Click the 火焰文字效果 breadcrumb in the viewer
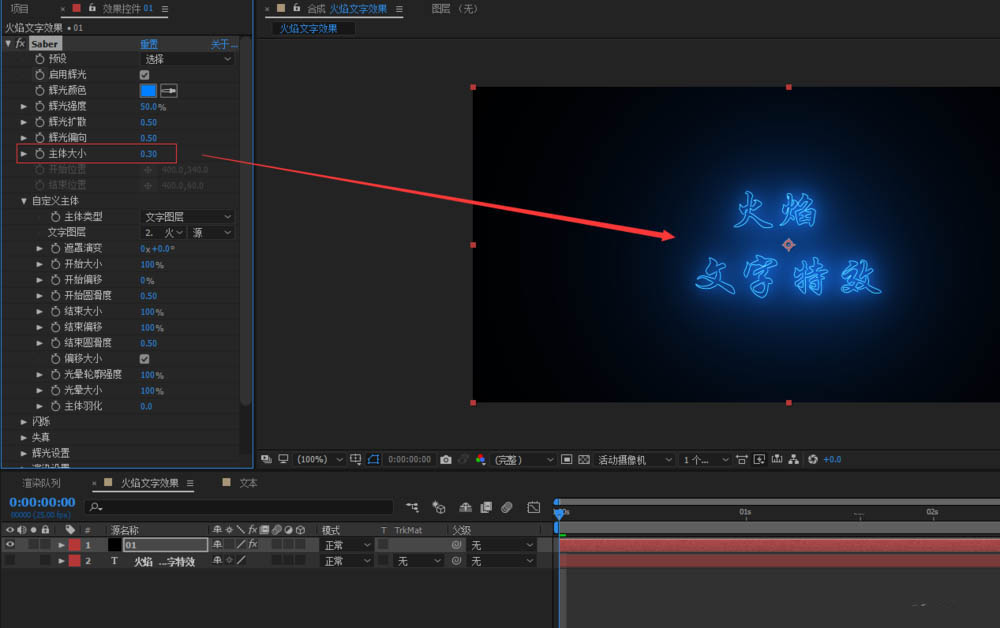Viewport: 1000px width, 628px height. [x=309, y=29]
